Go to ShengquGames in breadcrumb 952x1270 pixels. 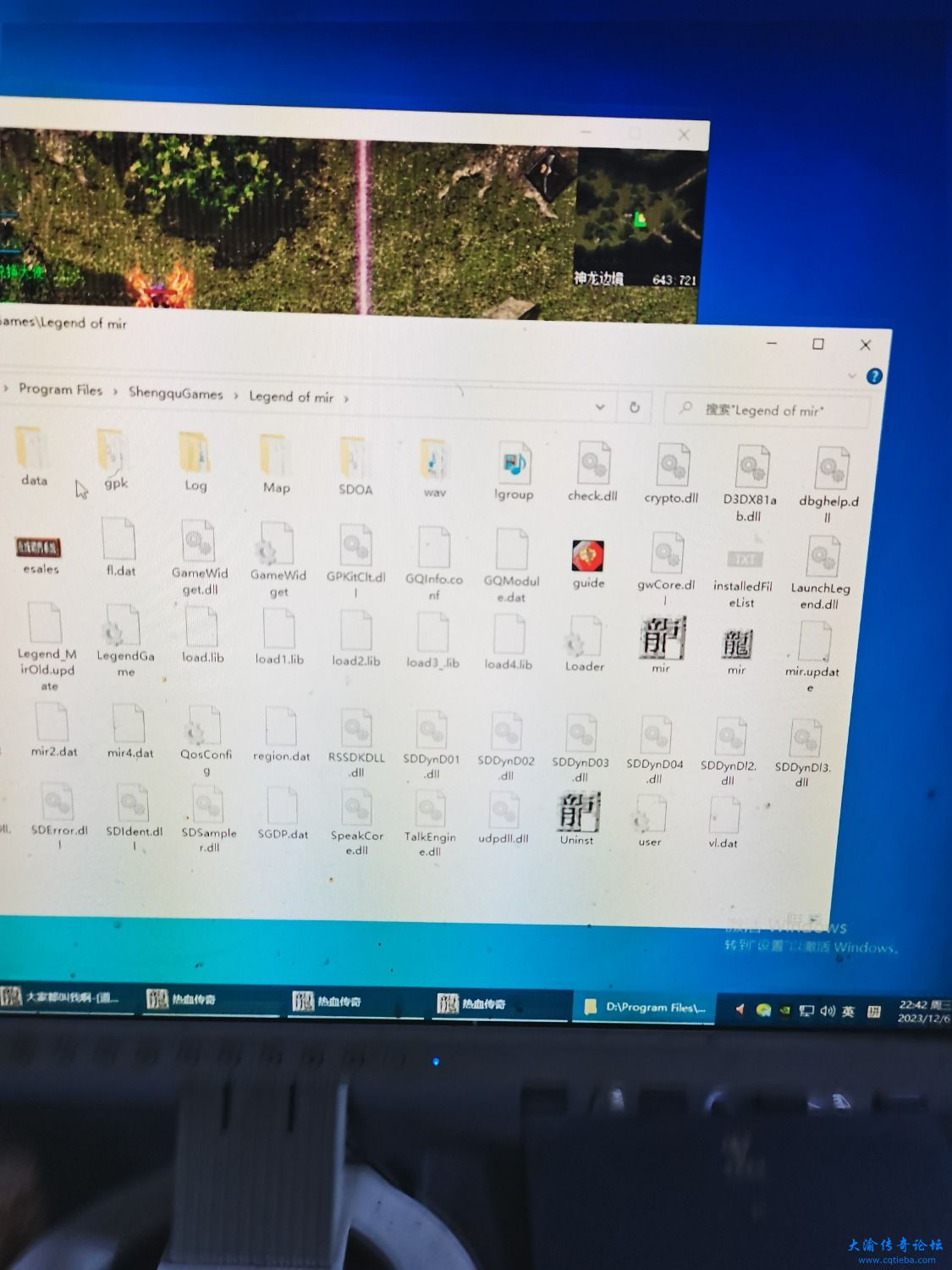(x=176, y=394)
